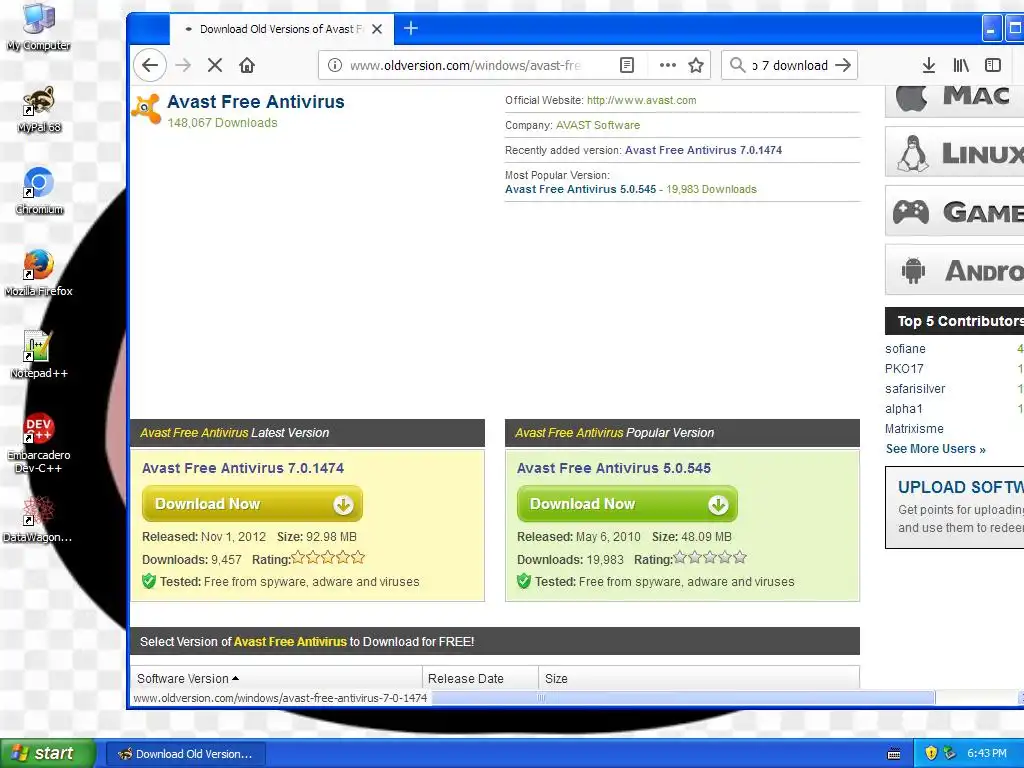Open recently added version 7.0.1474 link
This screenshot has width=1024, height=768.
click(703, 150)
